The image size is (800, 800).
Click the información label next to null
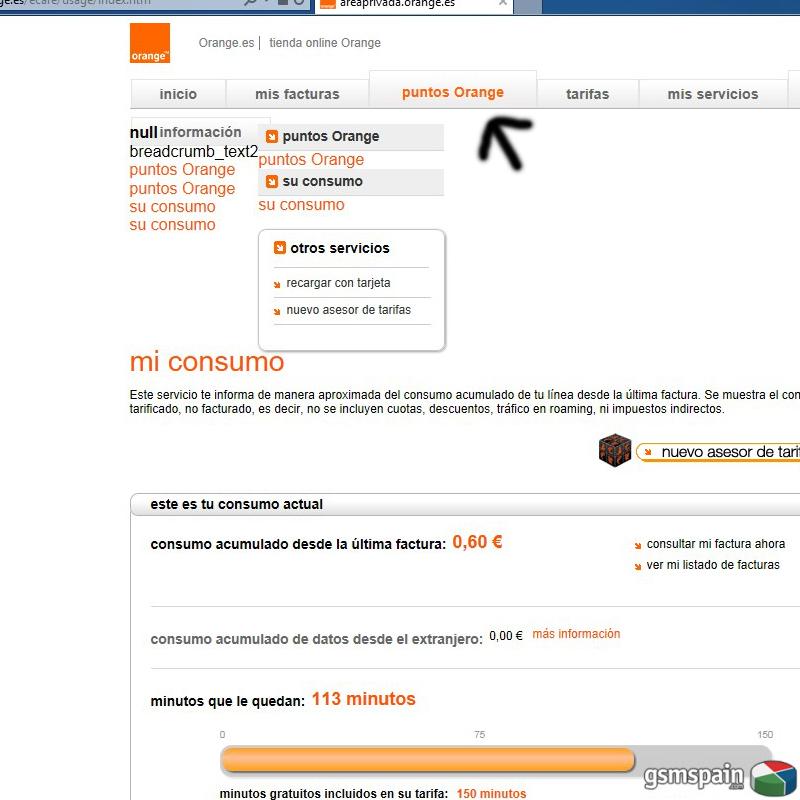click(x=200, y=132)
